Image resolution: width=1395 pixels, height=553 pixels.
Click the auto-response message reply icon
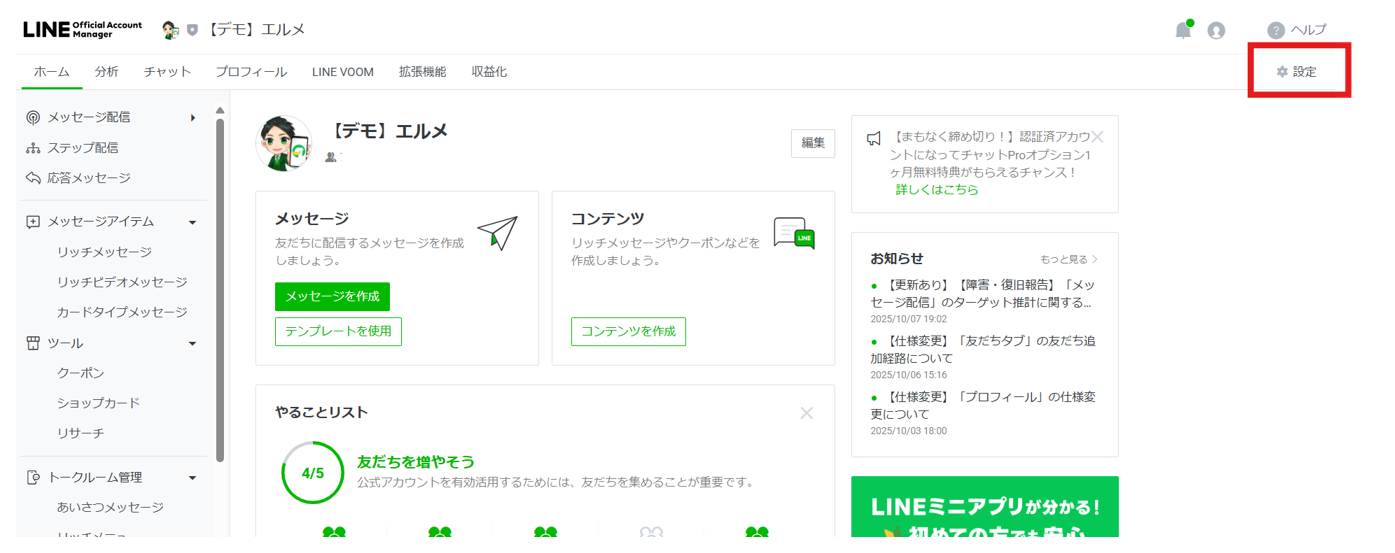[33, 178]
